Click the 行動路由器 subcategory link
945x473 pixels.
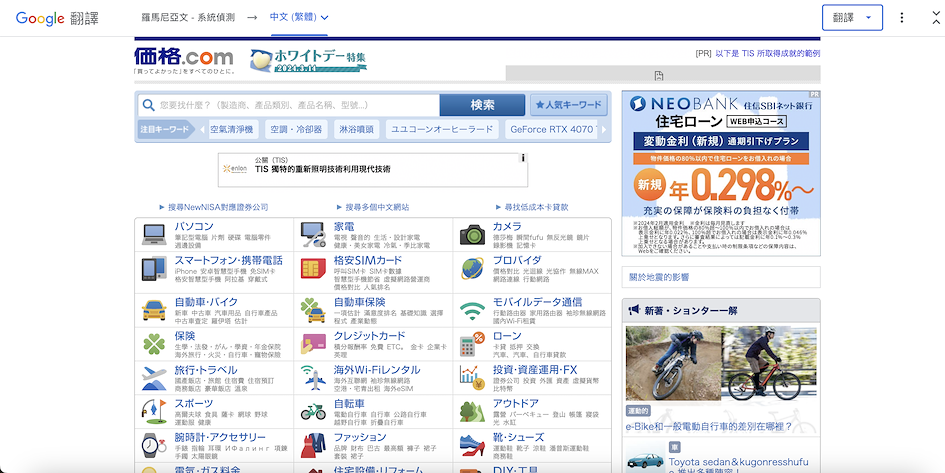coord(508,313)
